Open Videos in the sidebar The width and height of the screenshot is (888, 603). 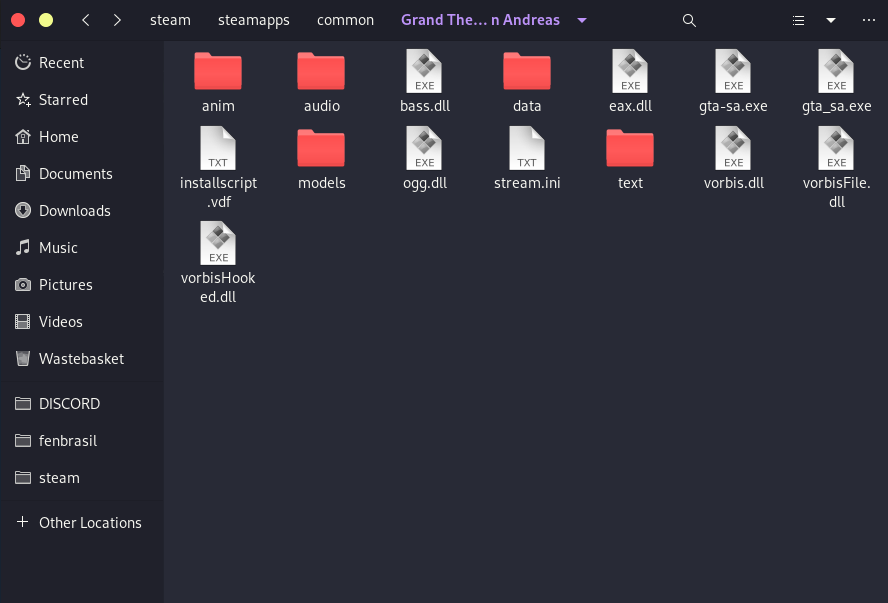click(x=82, y=322)
